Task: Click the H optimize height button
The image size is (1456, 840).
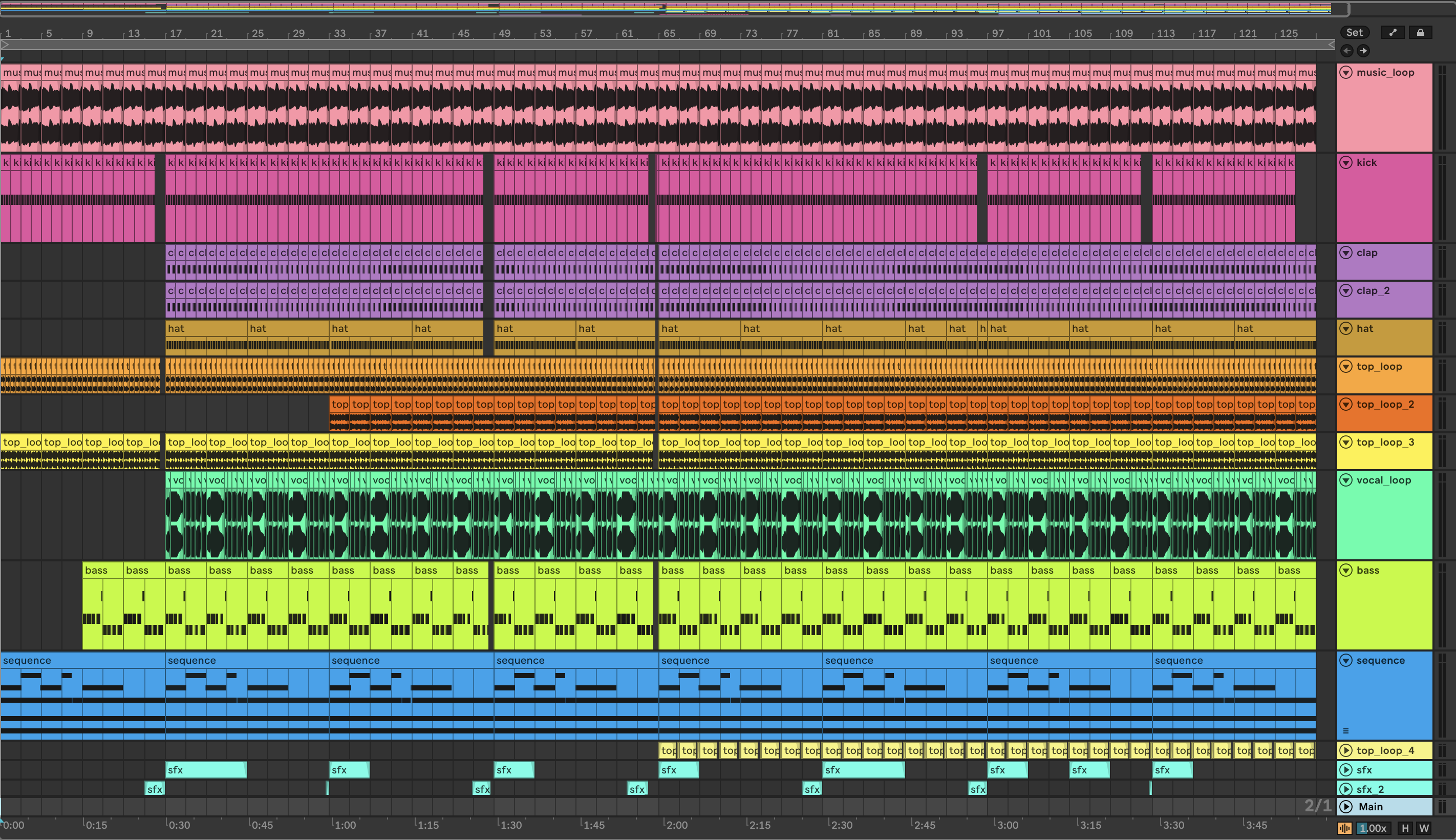Action: coord(1405,828)
